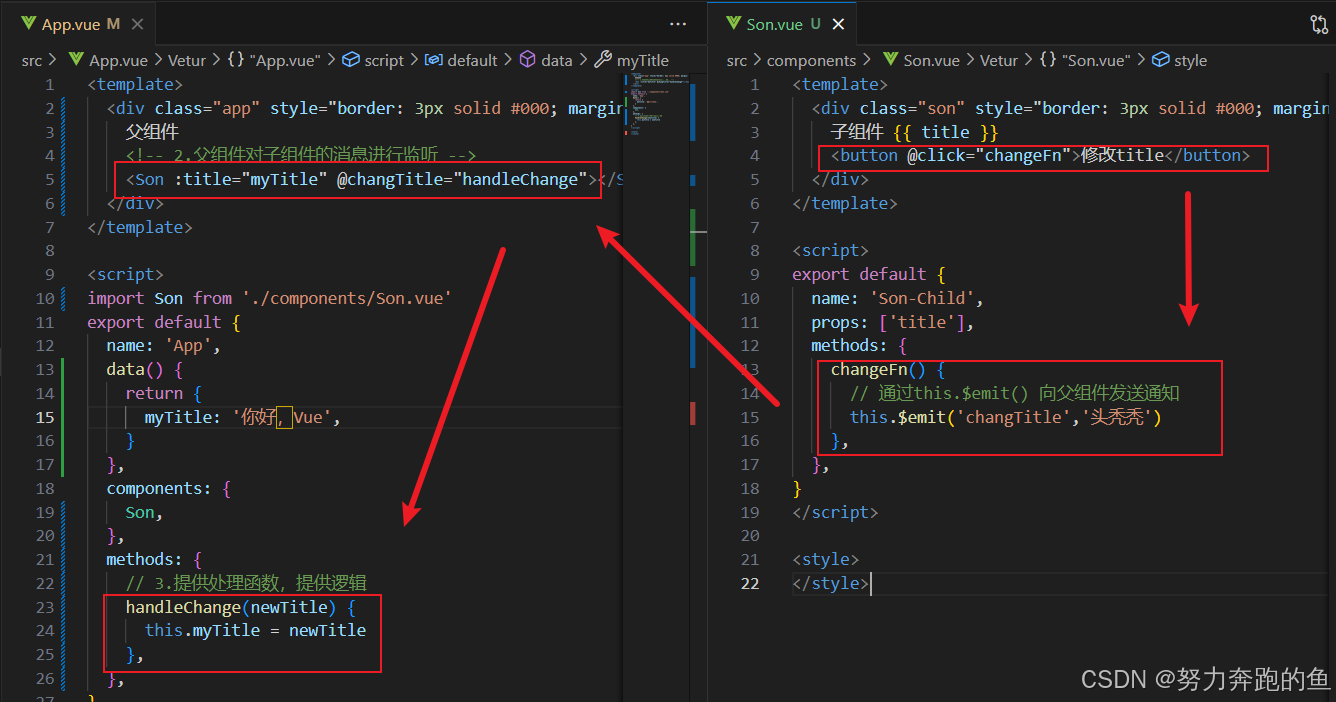Click the "changeFn() {" method definition
Viewport: 1336px width, 702px height.
click(x=887, y=369)
